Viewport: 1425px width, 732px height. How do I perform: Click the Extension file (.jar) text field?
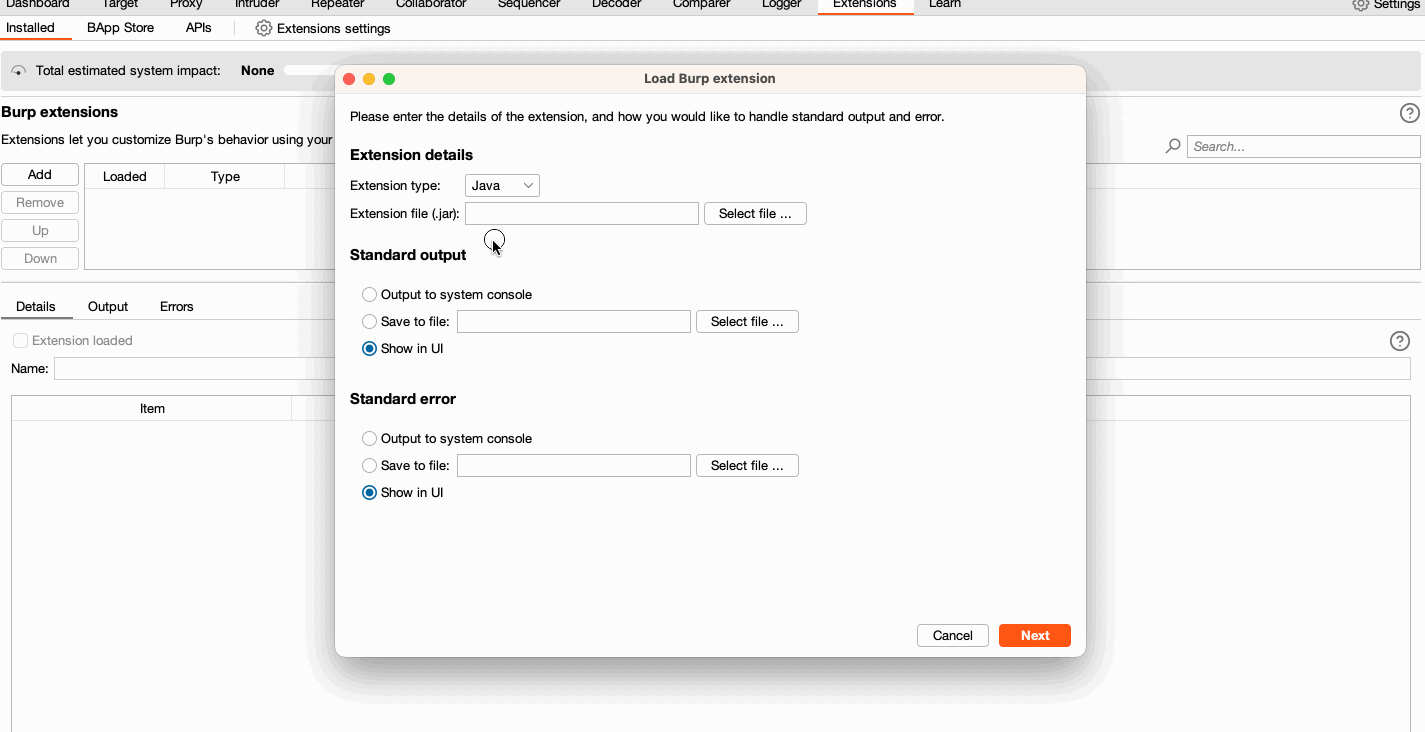click(x=582, y=214)
